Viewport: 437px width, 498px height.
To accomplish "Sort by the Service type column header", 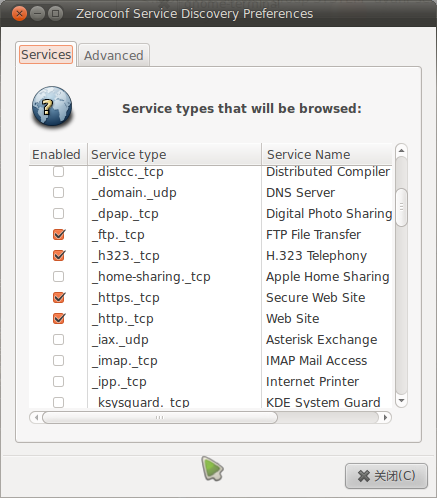I will 174,154.
